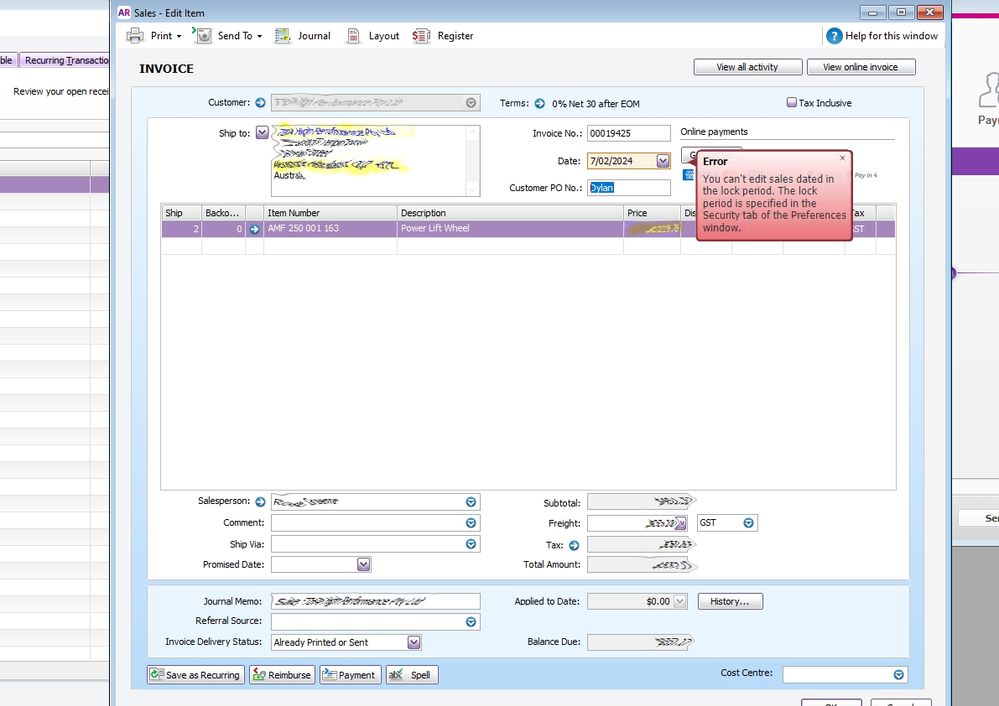Click the Customer zoom arrow icon
The image size is (999, 706).
(261, 103)
